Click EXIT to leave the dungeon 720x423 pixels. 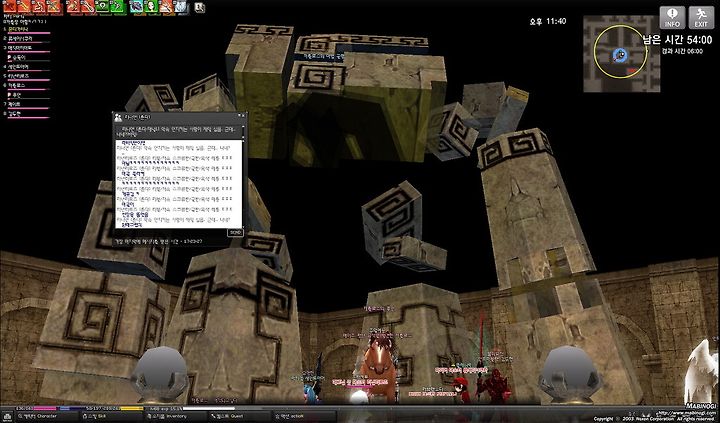click(701, 17)
